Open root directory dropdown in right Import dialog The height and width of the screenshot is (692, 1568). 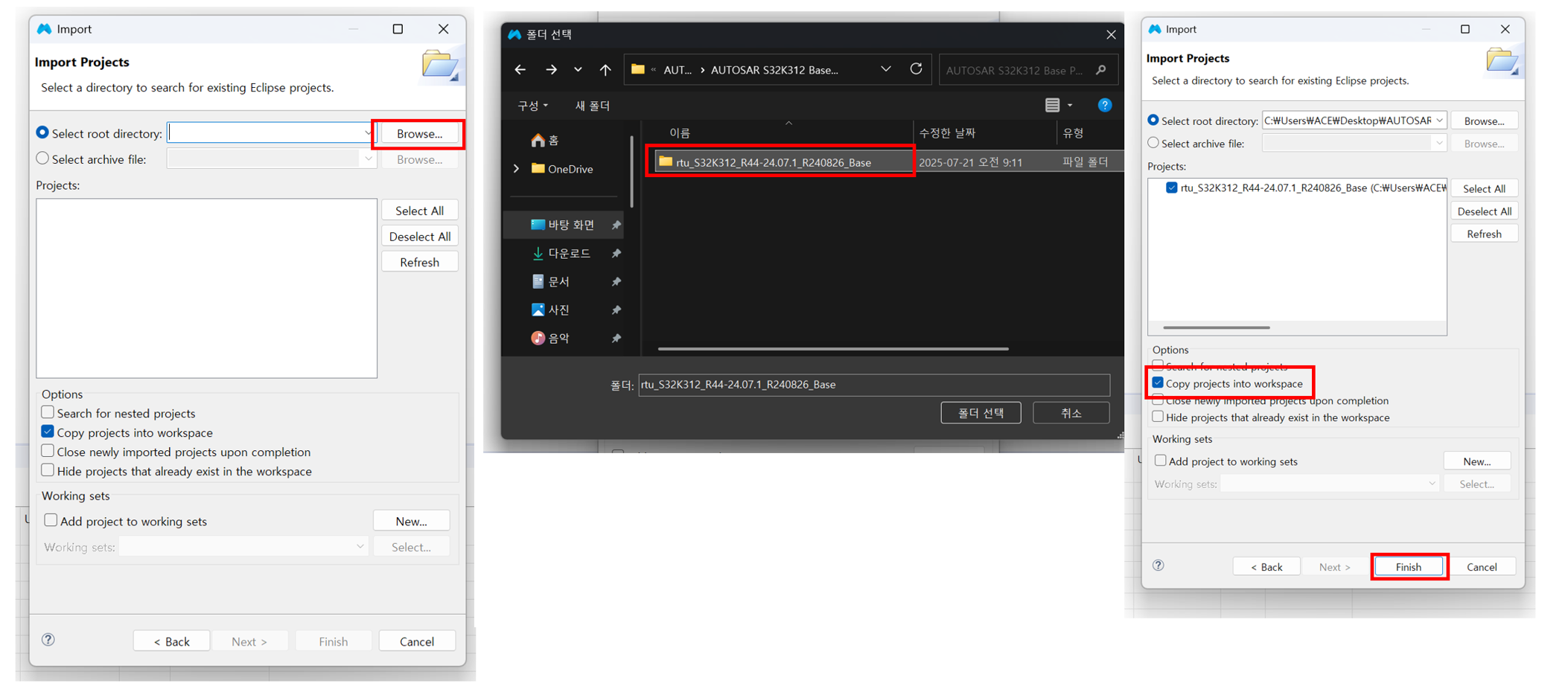click(1439, 121)
